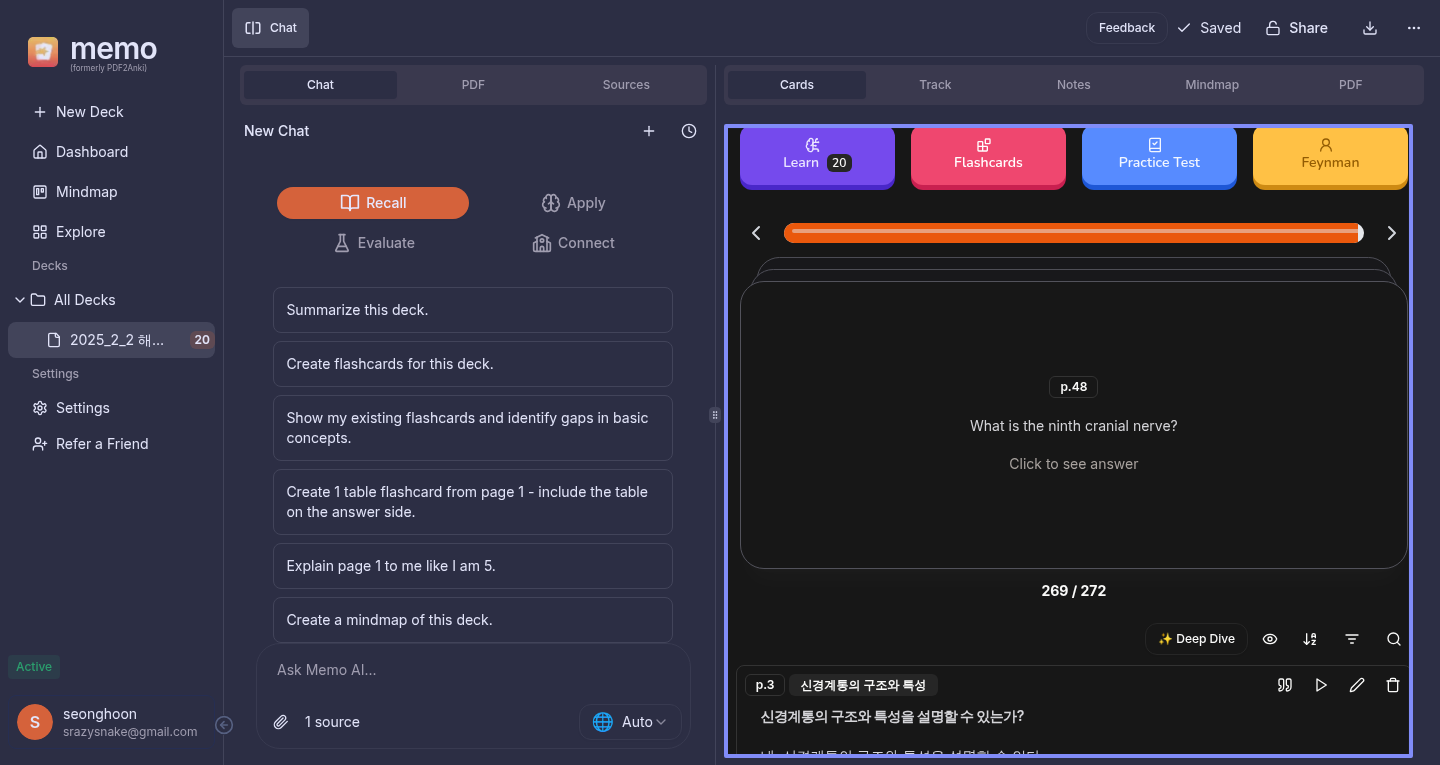The height and width of the screenshot is (765, 1440).
Task: Edit p.3 card with pencil icon
Action: pos(1356,685)
